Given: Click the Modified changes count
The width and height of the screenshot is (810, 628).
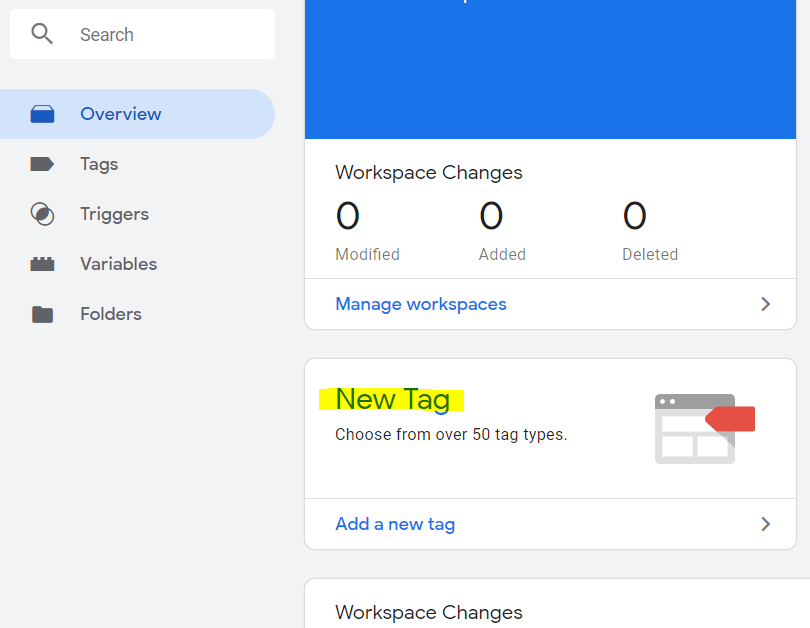Looking at the screenshot, I should pos(348,217).
